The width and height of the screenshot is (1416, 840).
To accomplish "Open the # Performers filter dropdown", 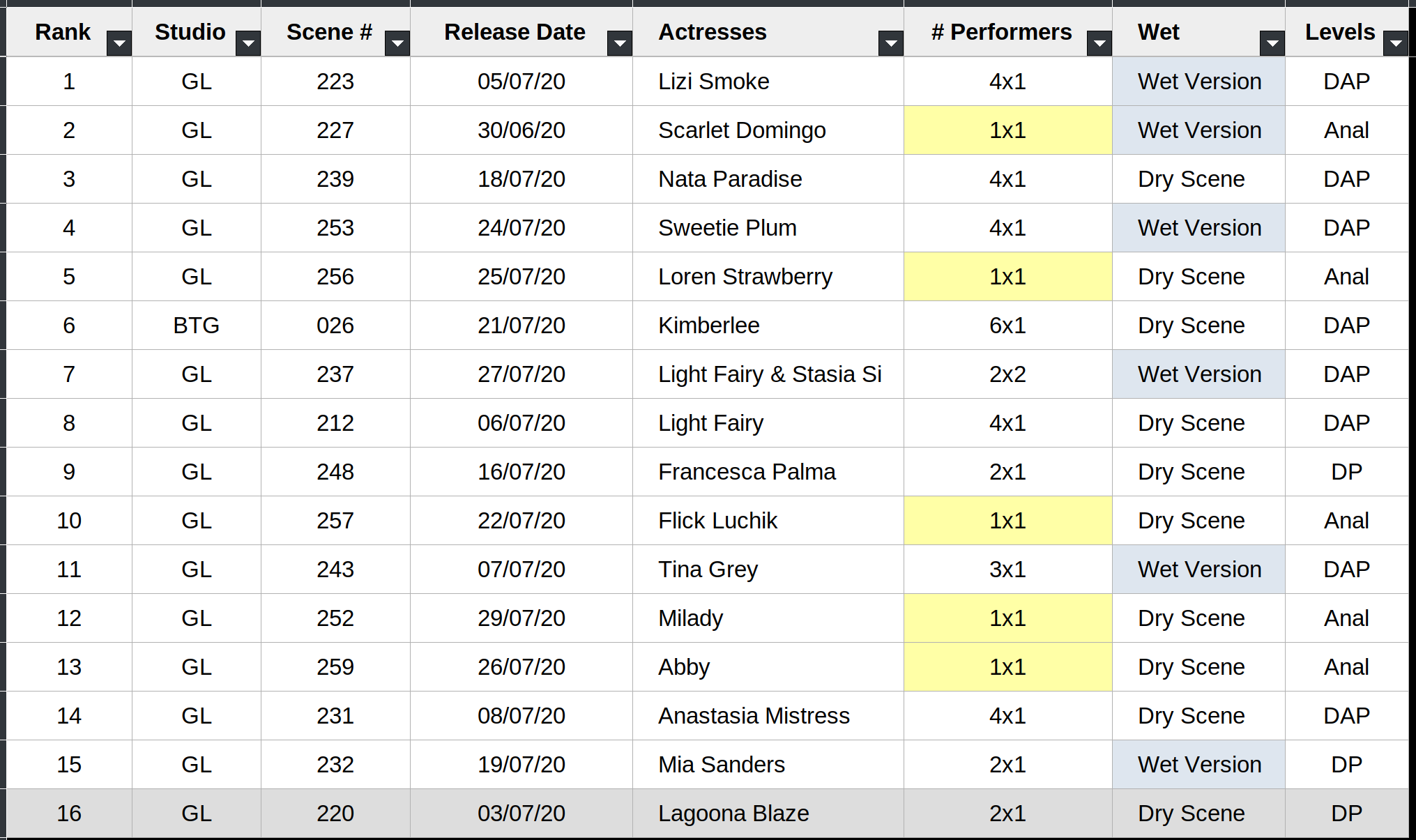I will 1099,44.
